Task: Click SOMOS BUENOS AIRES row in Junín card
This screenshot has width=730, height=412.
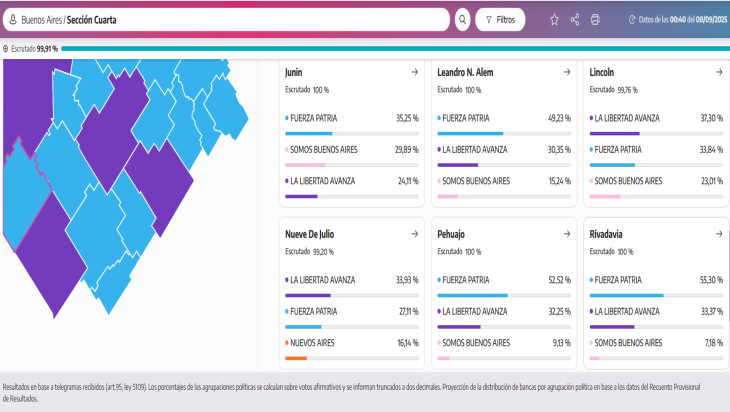Action: click(352, 149)
